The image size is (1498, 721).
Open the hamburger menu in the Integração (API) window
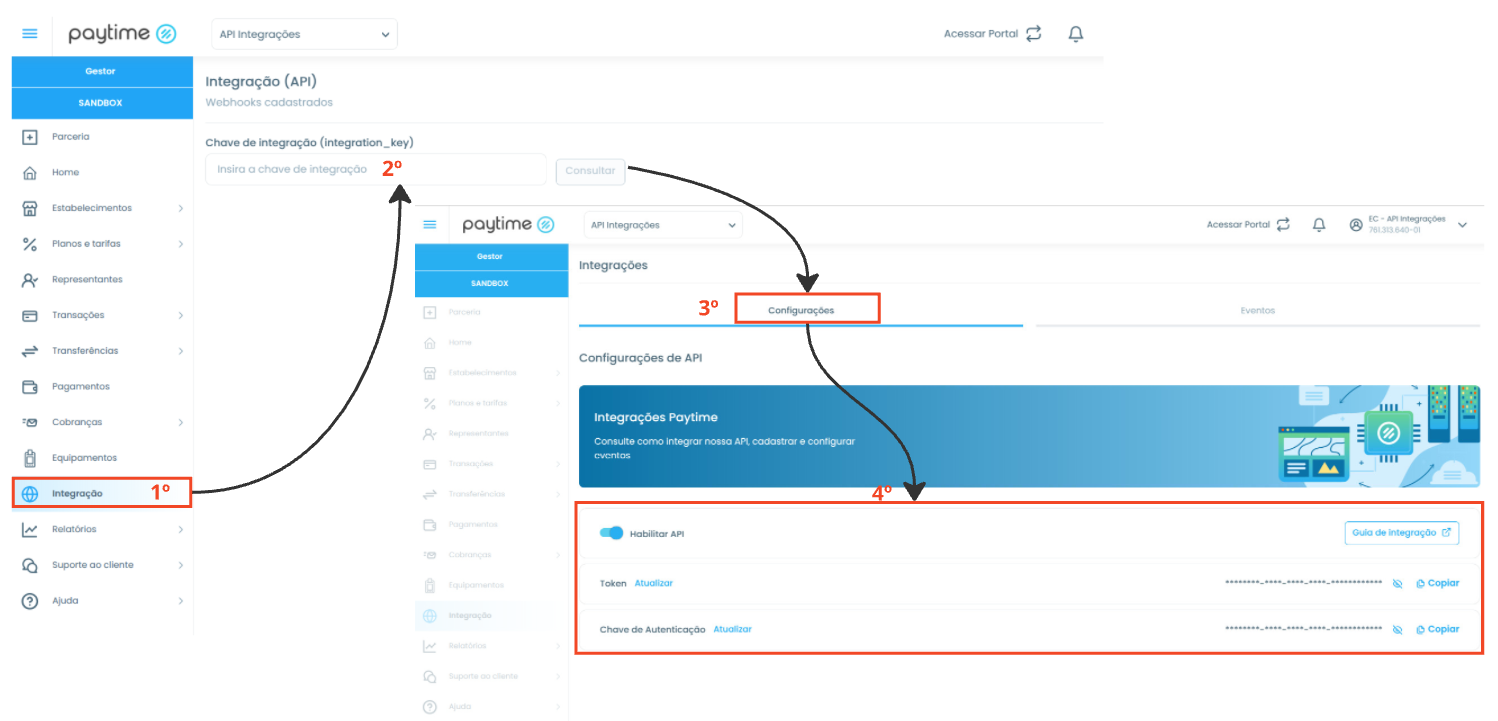(x=30, y=33)
